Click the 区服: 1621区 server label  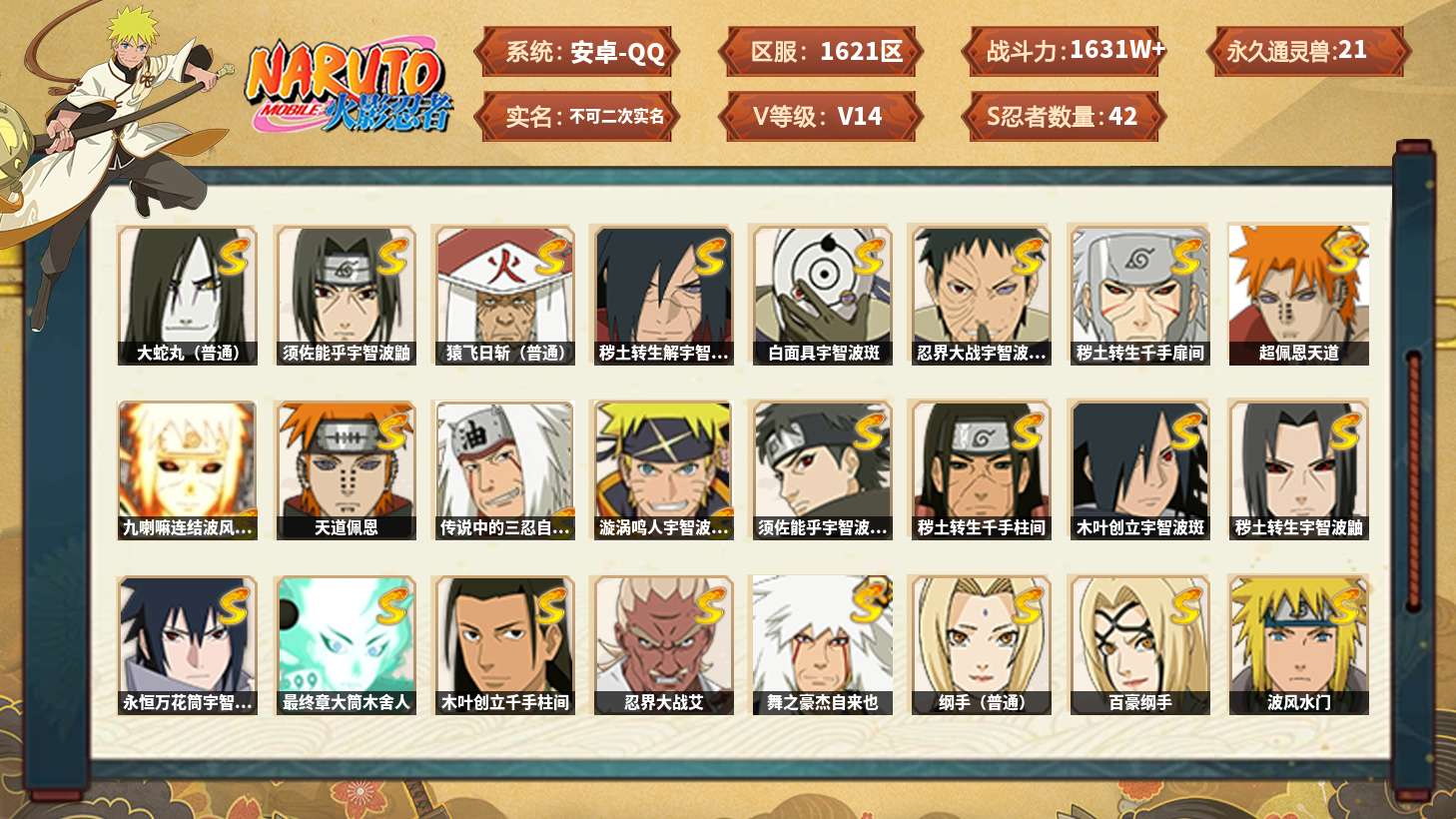(x=820, y=52)
